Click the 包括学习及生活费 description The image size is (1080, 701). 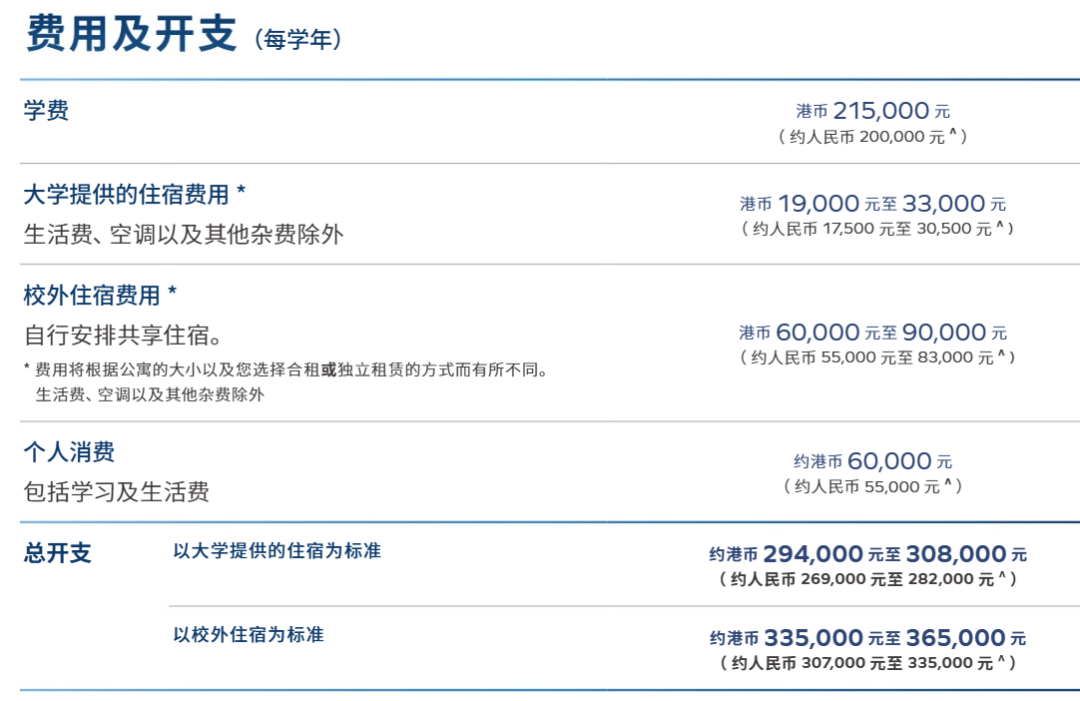[x=116, y=492]
